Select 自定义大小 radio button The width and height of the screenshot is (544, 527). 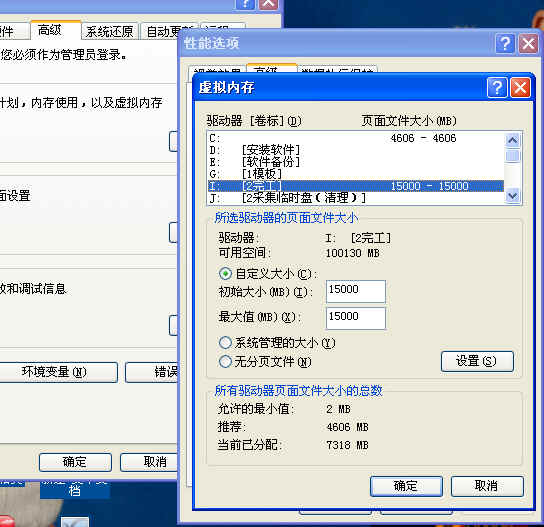click(225, 274)
